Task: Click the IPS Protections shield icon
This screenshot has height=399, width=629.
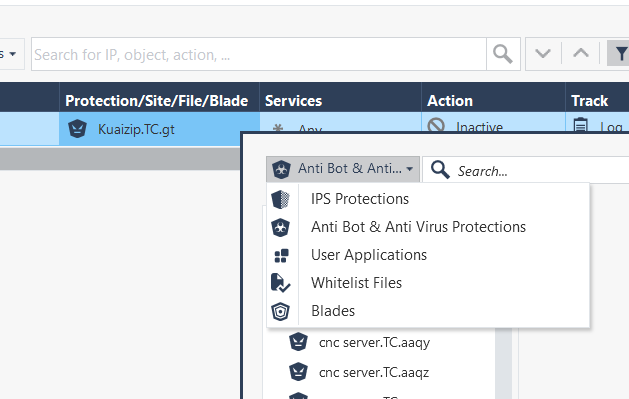Action: (x=280, y=199)
